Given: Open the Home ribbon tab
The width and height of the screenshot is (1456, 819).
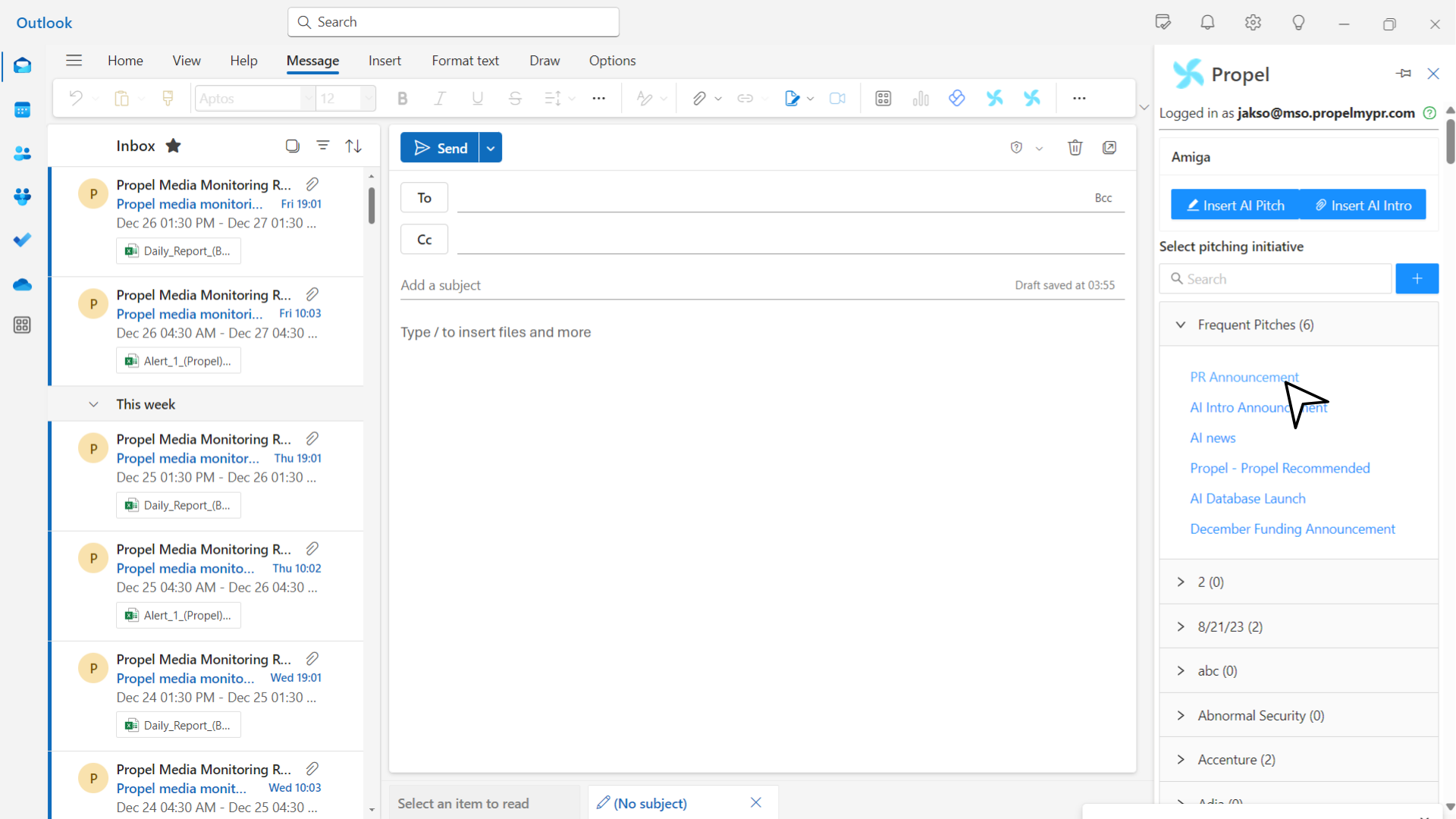Looking at the screenshot, I should tap(125, 61).
